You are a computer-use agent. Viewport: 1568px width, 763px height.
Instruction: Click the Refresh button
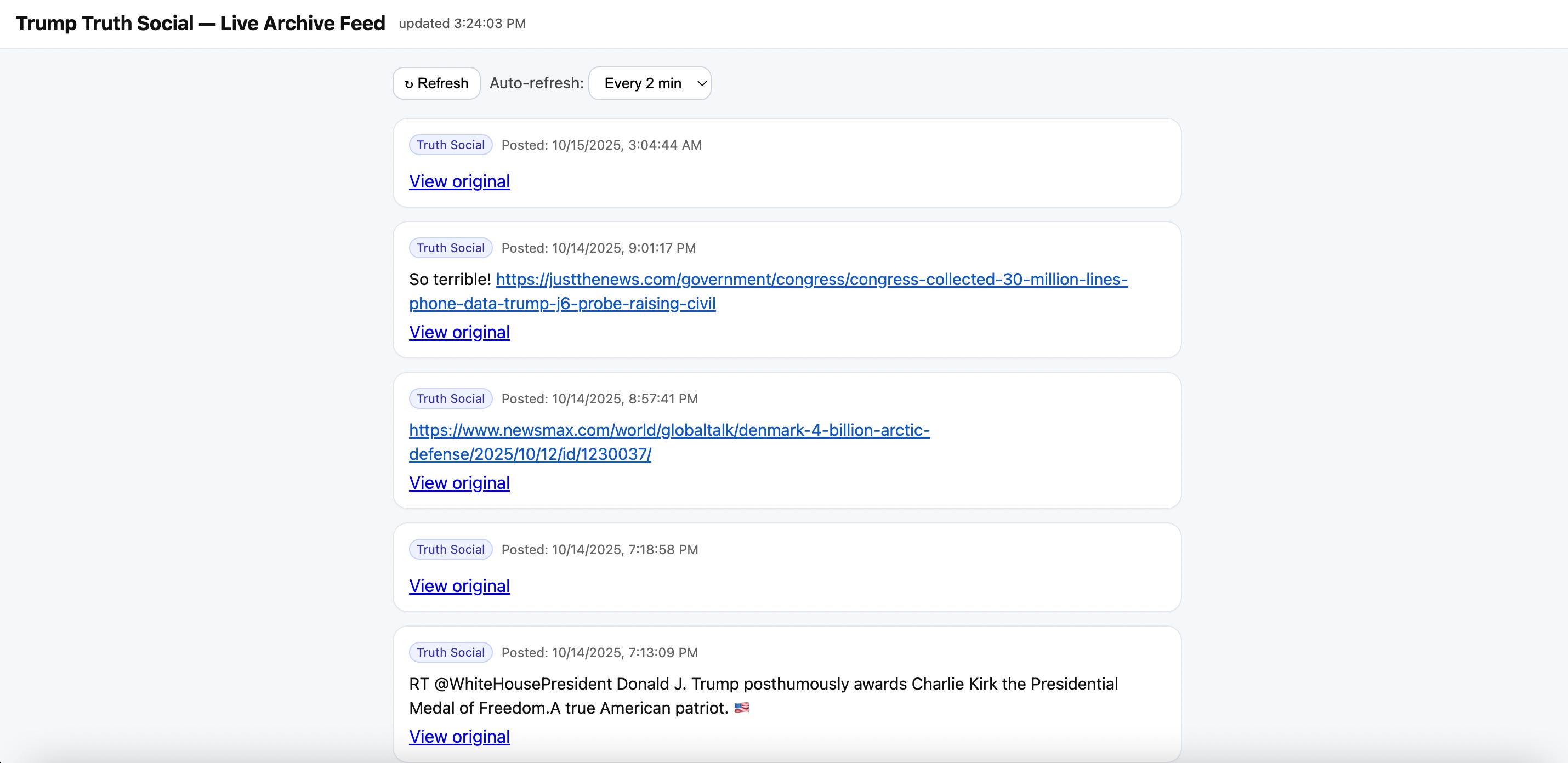436,83
